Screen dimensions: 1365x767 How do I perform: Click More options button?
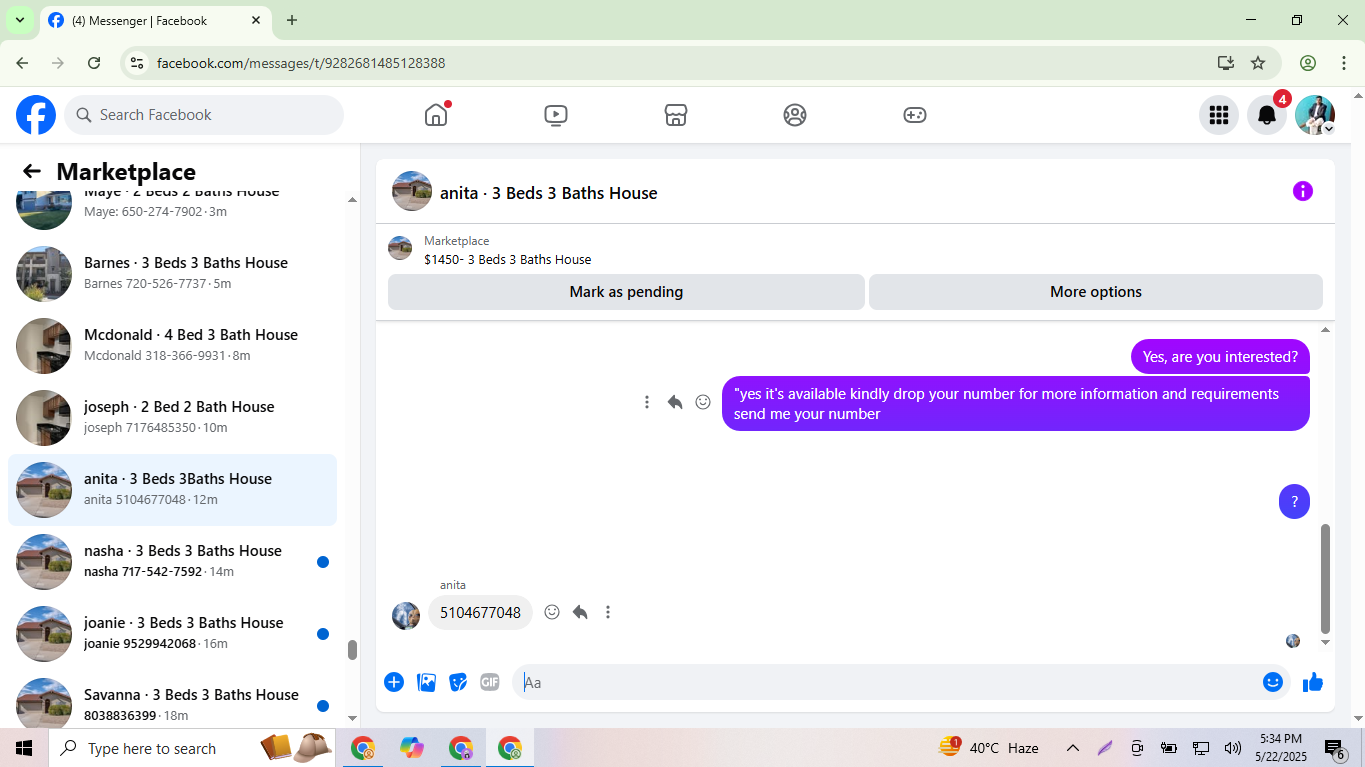click(x=1096, y=292)
